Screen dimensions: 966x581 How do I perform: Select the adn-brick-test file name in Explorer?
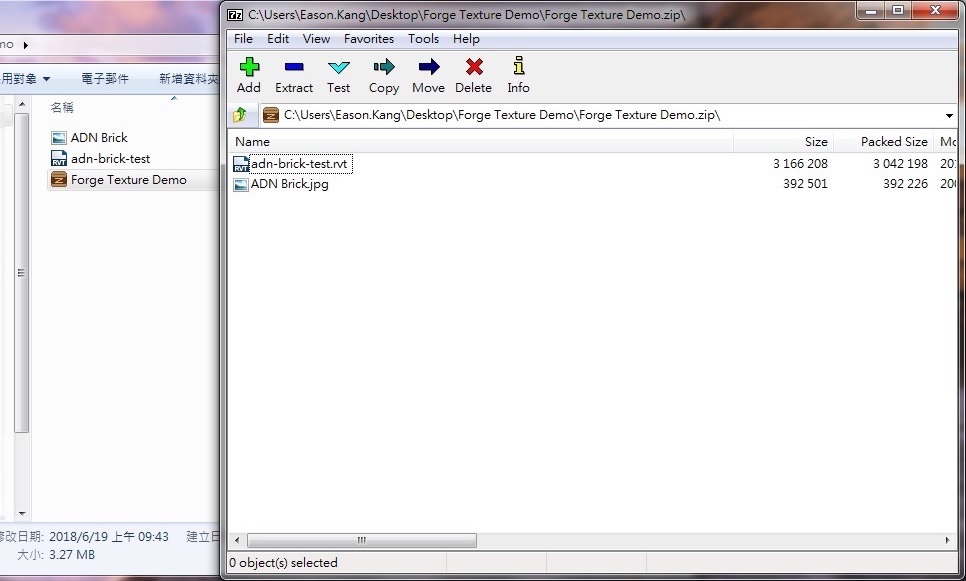click(110, 159)
